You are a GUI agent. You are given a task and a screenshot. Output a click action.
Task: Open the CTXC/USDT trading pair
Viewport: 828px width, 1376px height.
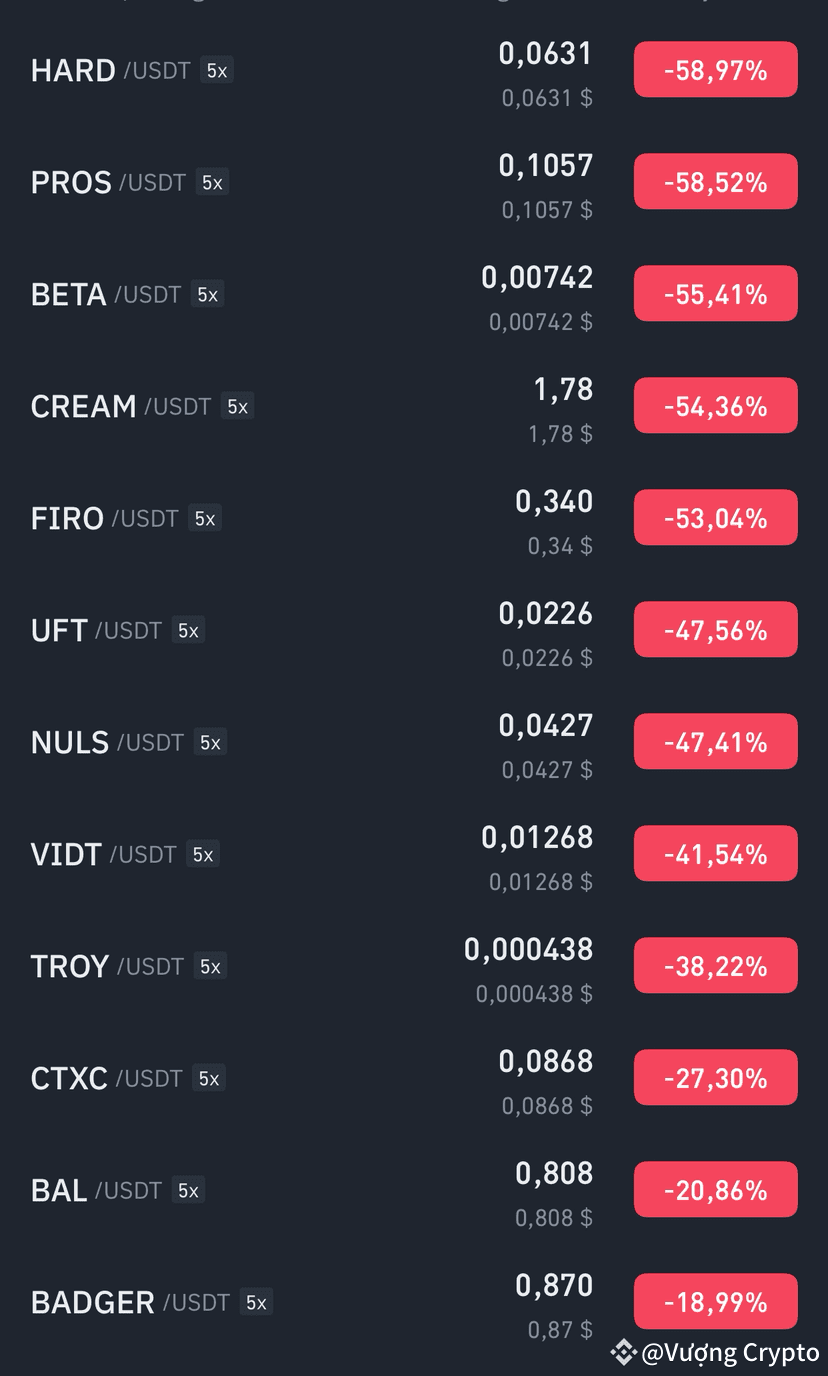point(414,1078)
